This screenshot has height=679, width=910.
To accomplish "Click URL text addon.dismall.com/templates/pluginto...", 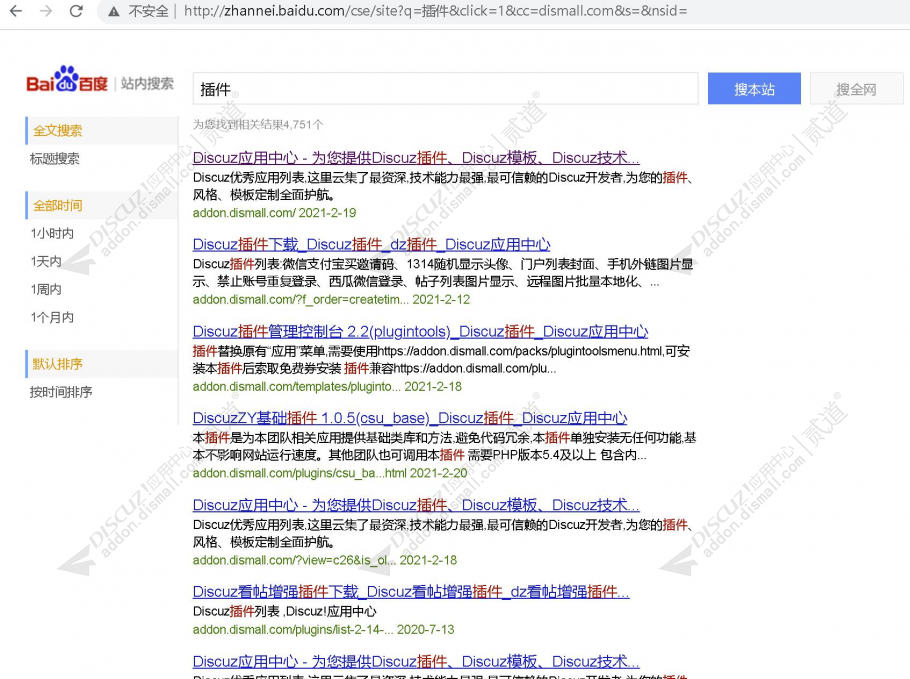I will point(297,387).
